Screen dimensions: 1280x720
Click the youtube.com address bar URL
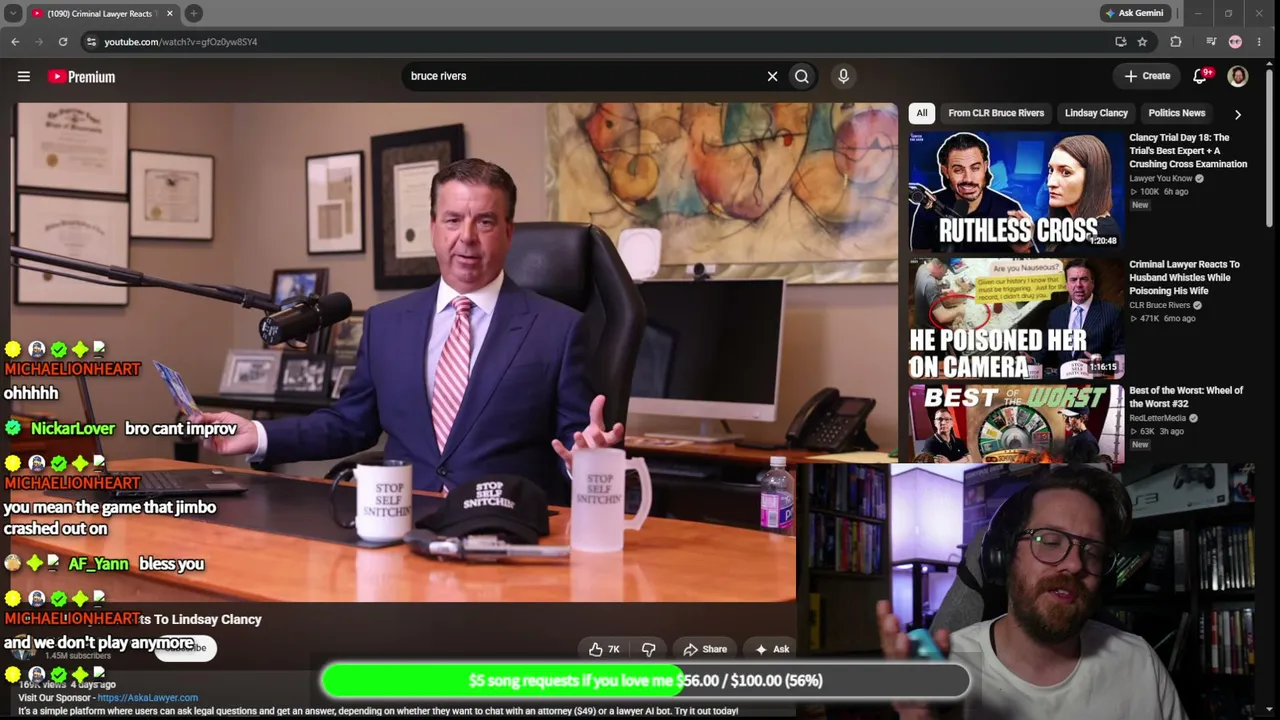pos(181,42)
